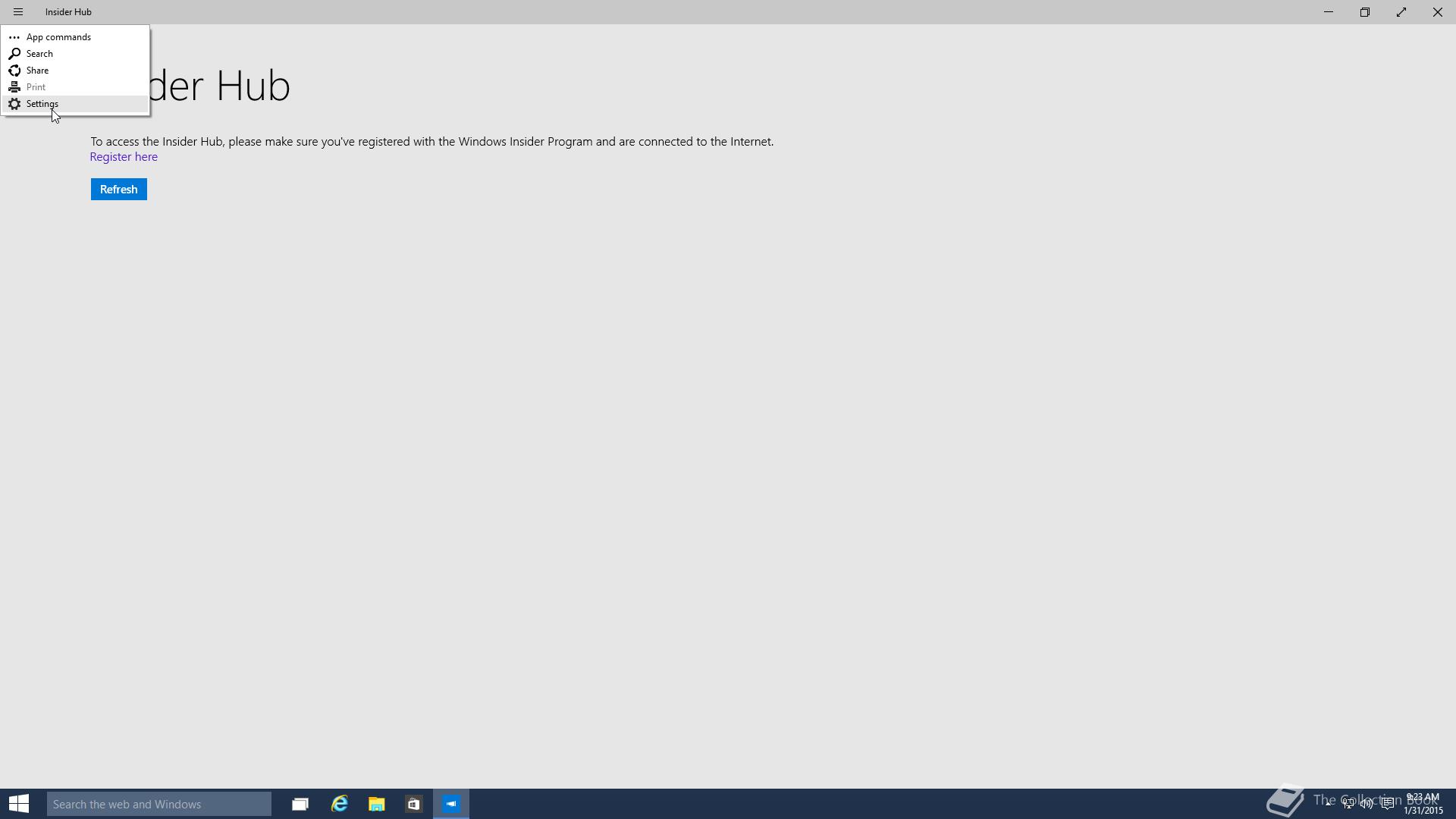
Task: Open the notifications center tray icon
Action: pyautogui.click(x=1388, y=804)
